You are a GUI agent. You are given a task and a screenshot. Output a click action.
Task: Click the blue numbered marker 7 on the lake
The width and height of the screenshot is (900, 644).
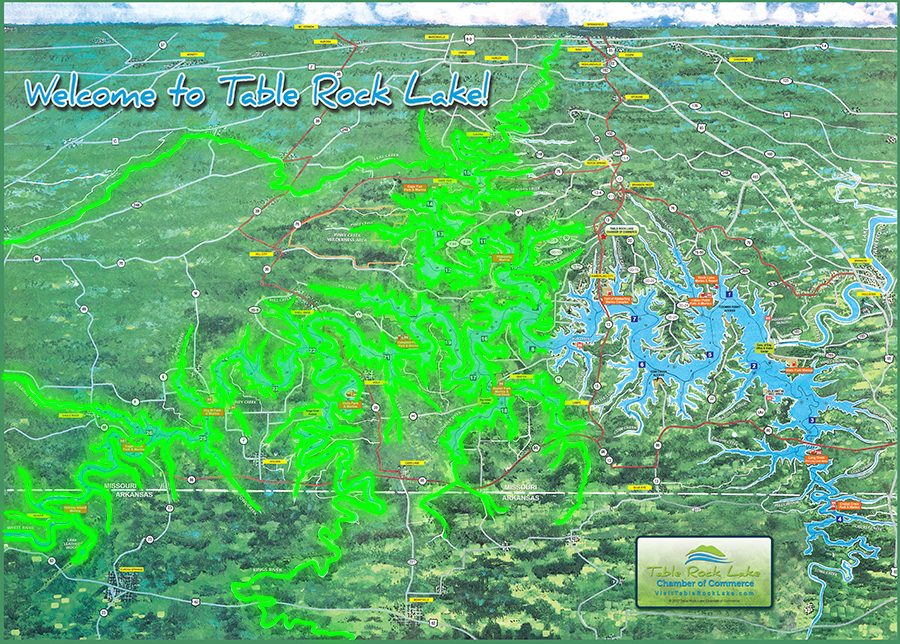coord(634,317)
